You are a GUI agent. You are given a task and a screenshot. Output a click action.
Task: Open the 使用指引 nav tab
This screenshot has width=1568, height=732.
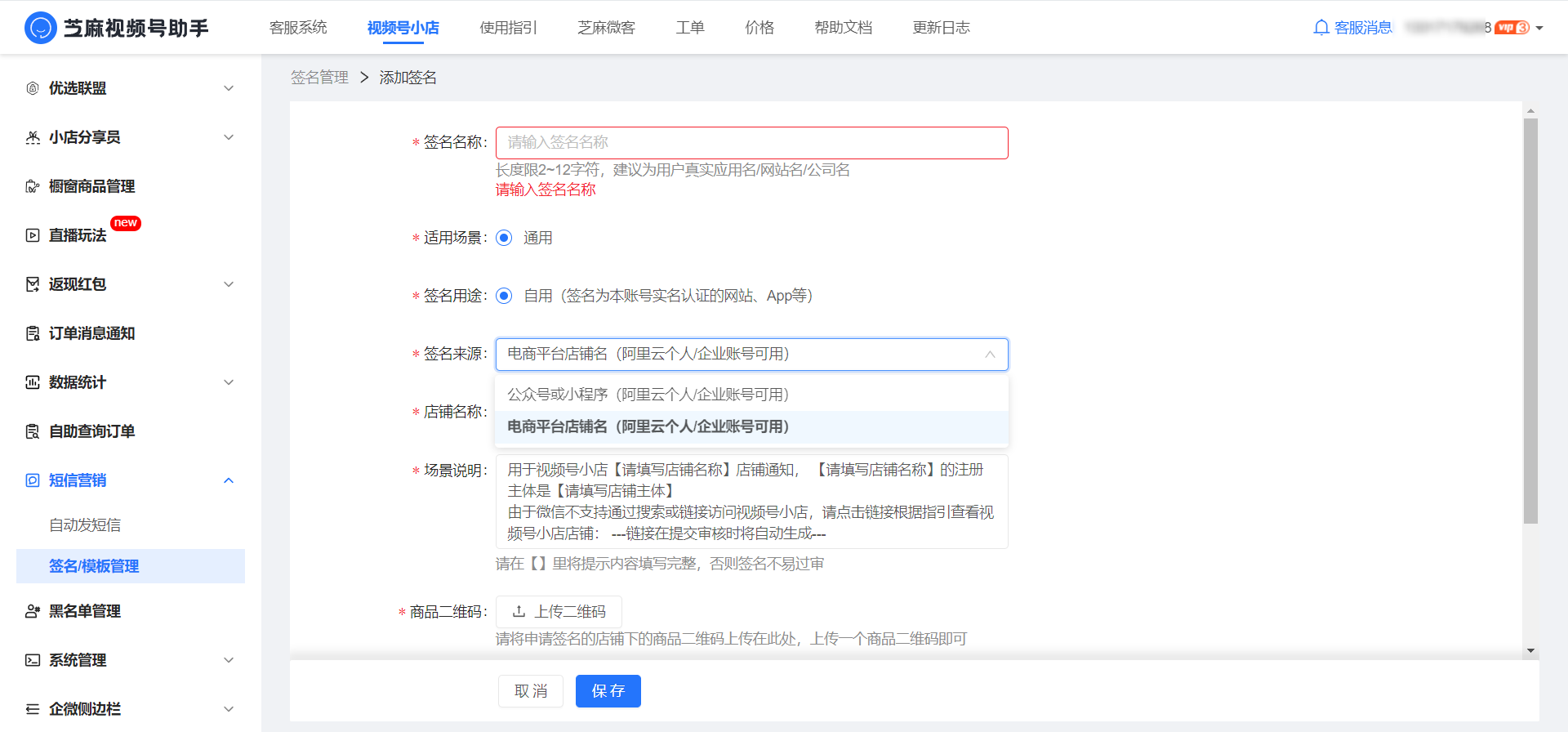509,28
